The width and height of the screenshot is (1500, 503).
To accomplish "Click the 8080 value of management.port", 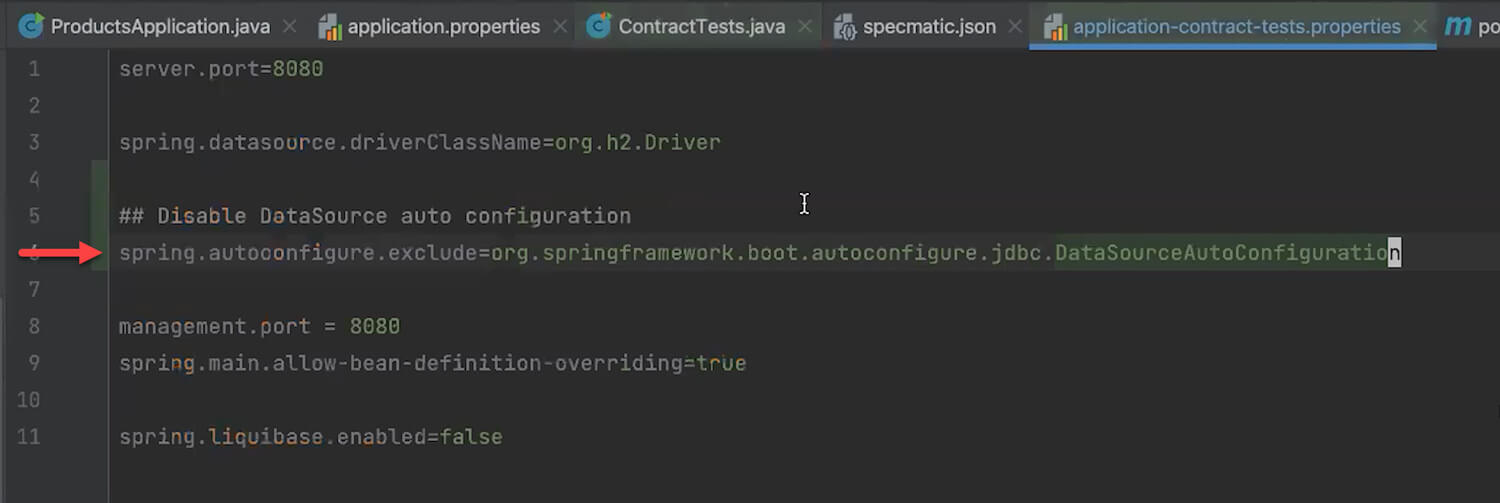I will point(374,326).
